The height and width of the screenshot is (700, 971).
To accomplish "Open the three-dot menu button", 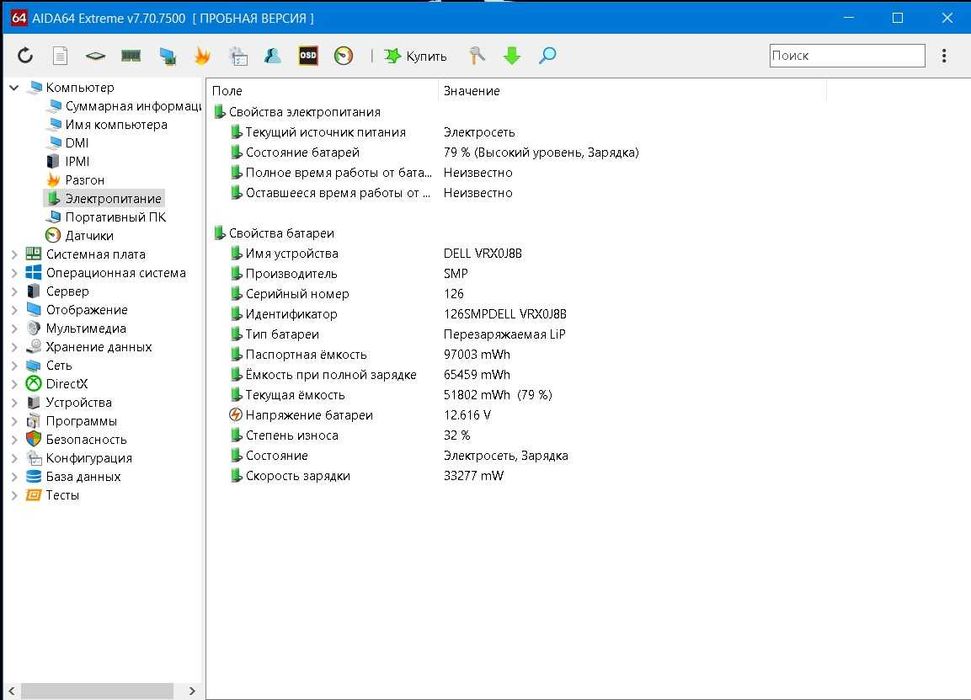I will click(x=944, y=56).
